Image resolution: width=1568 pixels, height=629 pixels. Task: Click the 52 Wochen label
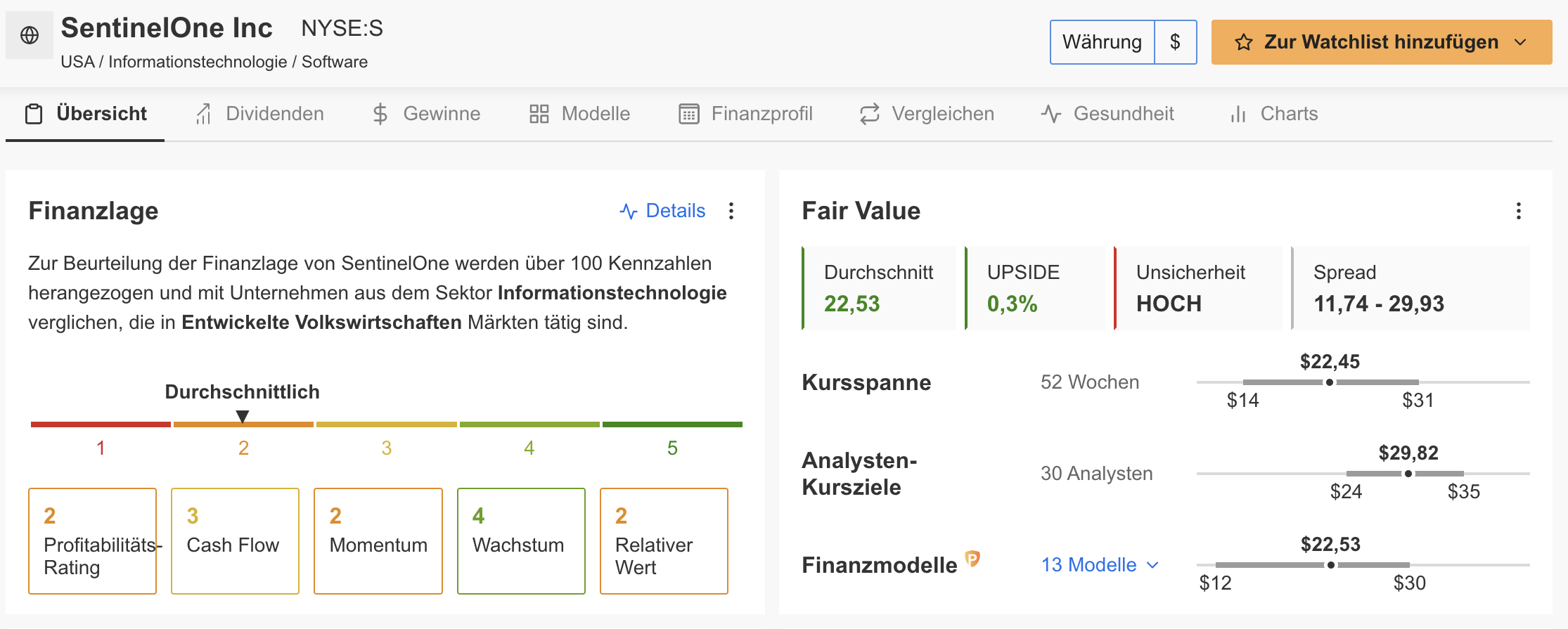pyautogui.click(x=1090, y=382)
